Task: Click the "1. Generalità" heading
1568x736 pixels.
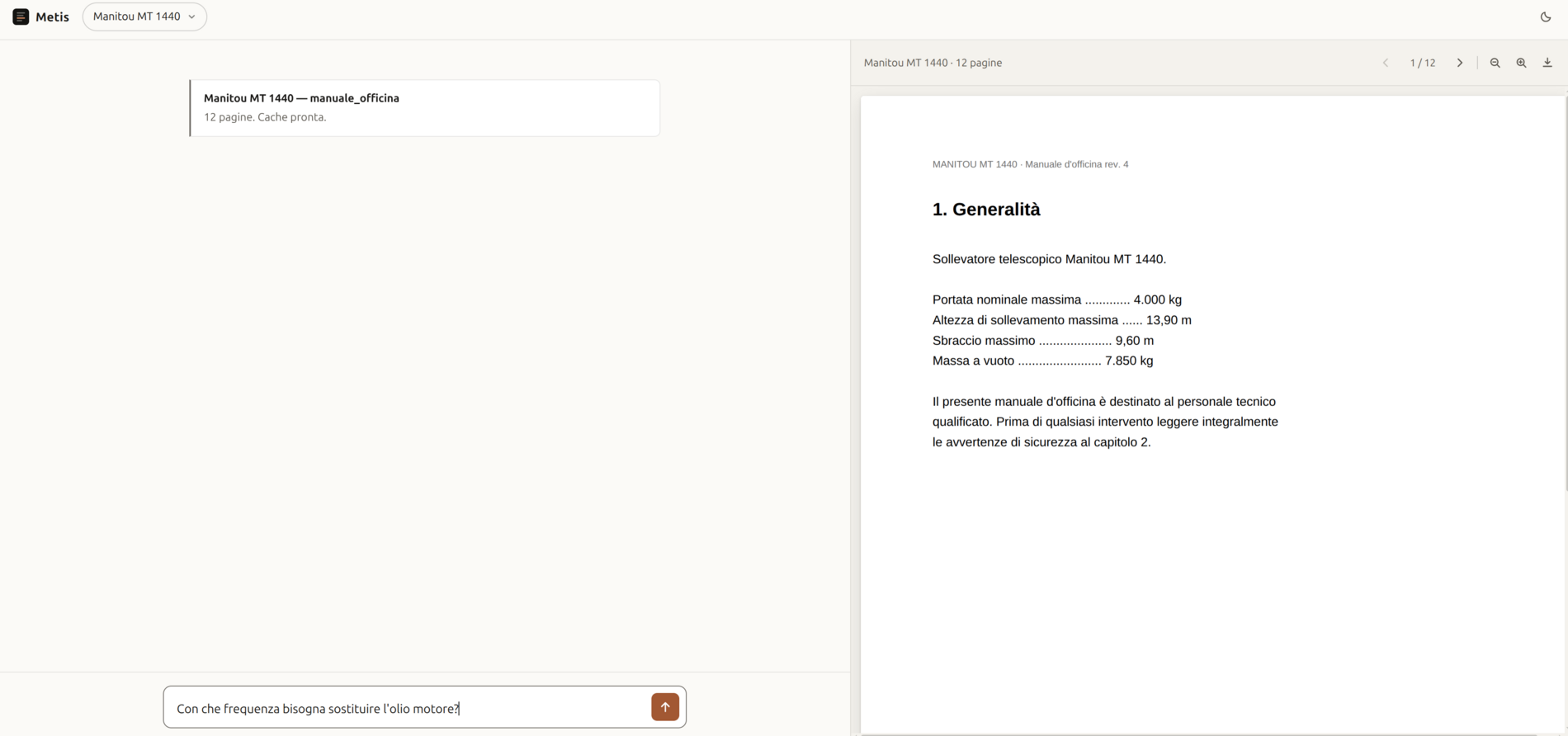Action: [986, 210]
